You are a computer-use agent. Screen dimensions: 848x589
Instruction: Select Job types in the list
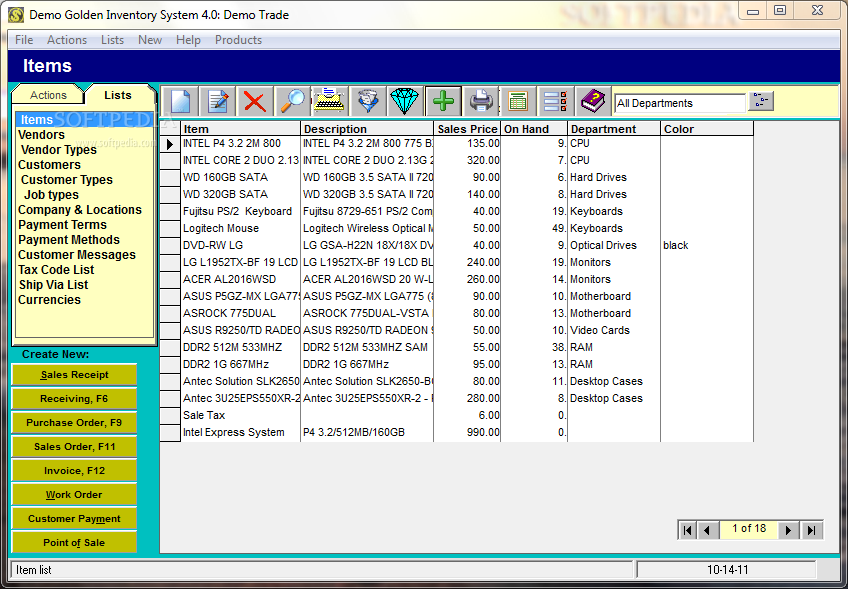[x=51, y=195]
